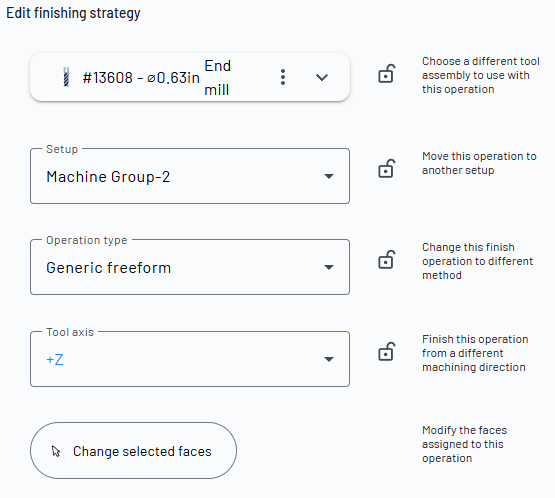Image resolution: width=555 pixels, height=498 pixels.
Task: Click the End mill tool type text
Action: (217, 78)
